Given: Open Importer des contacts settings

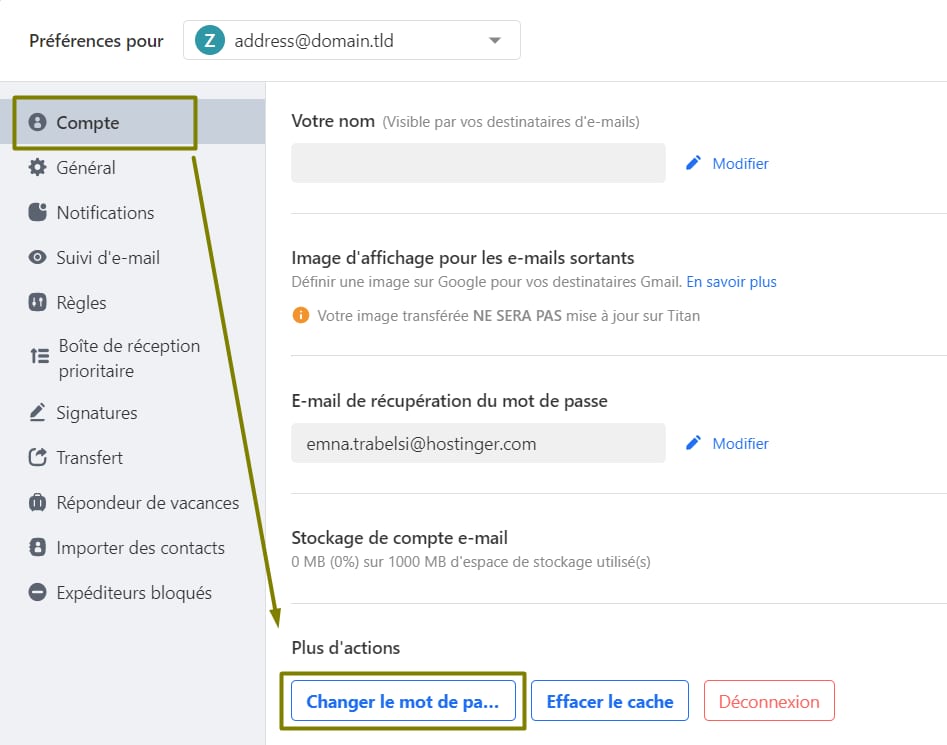Looking at the screenshot, I should (140, 548).
